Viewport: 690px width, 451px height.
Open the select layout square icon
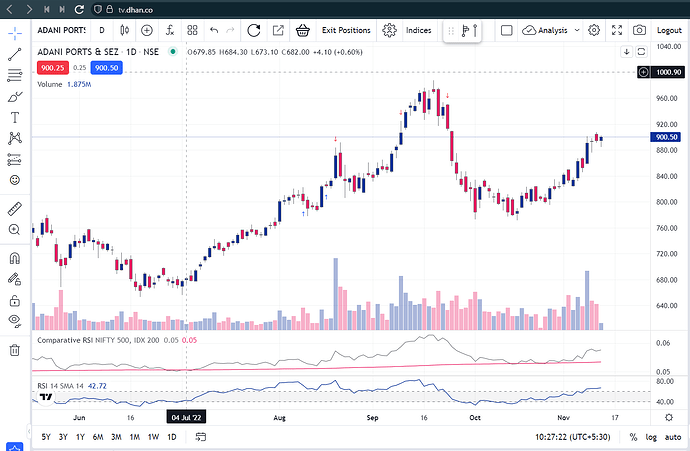click(506, 30)
